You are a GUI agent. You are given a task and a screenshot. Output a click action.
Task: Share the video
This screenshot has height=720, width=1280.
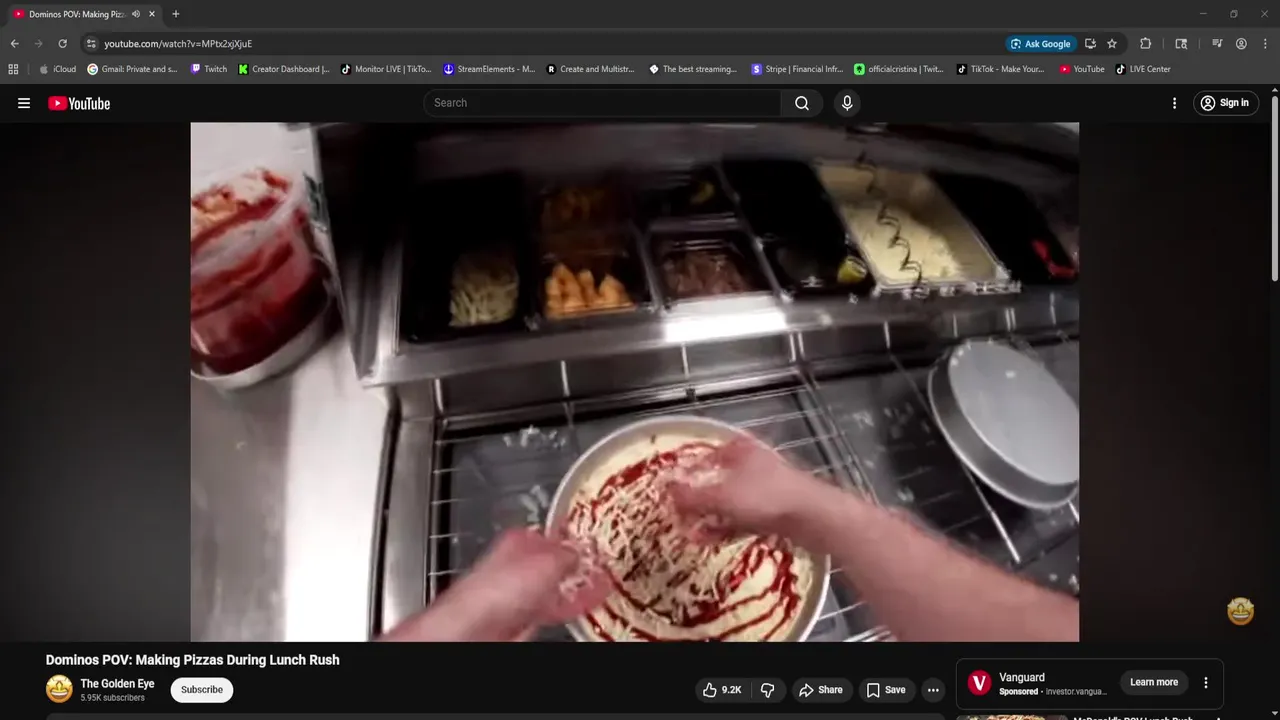[820, 690]
